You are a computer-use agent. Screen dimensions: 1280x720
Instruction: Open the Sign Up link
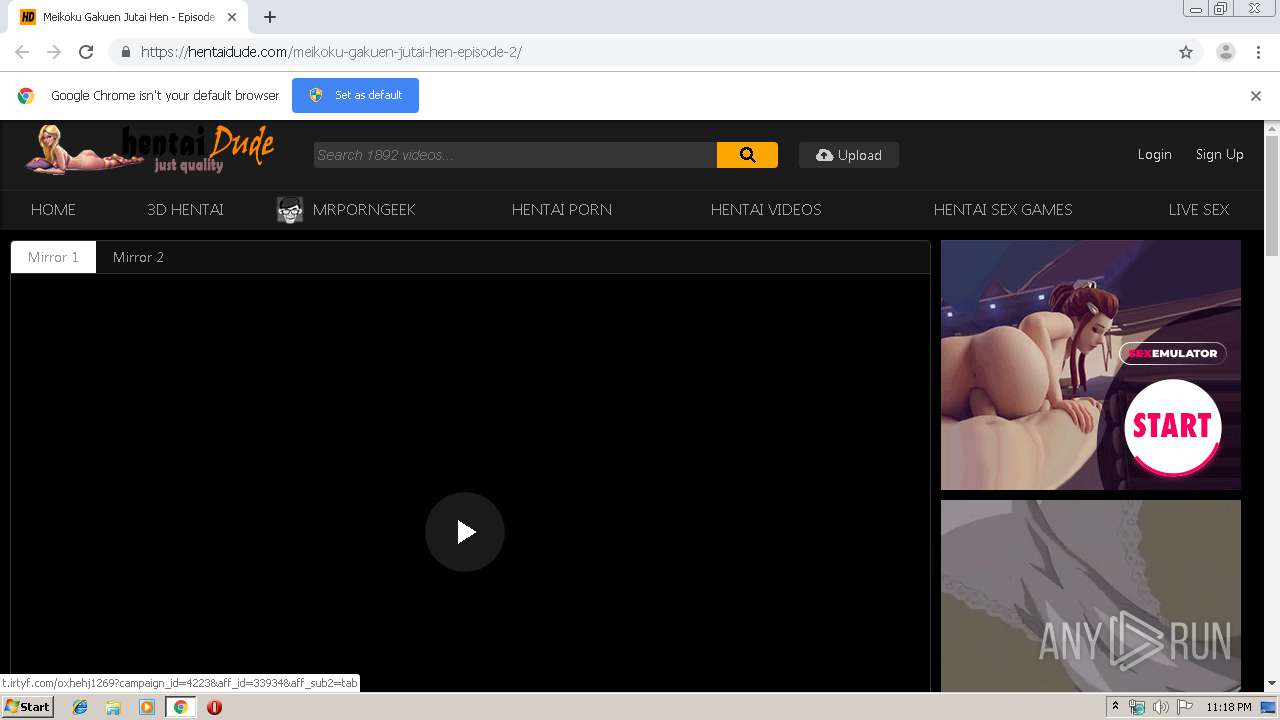point(1220,155)
